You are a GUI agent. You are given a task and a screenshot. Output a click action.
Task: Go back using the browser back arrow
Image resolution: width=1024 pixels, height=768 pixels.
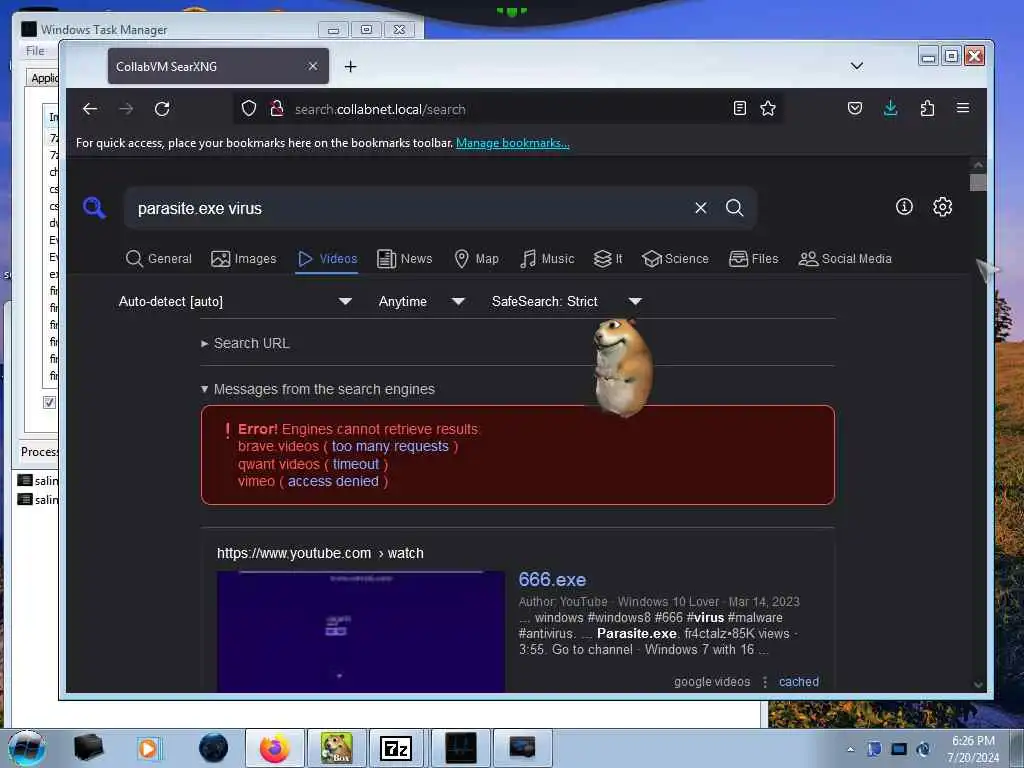click(90, 109)
